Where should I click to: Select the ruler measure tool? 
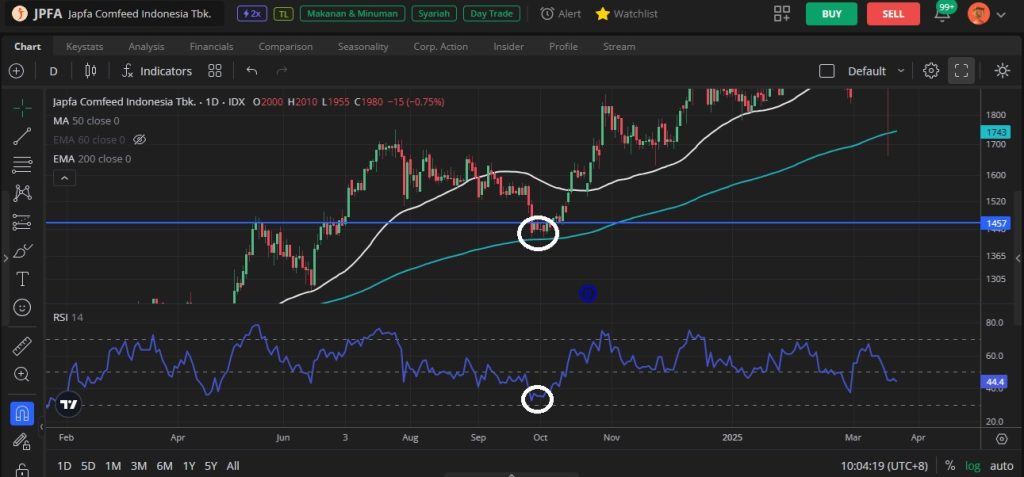(x=22, y=346)
